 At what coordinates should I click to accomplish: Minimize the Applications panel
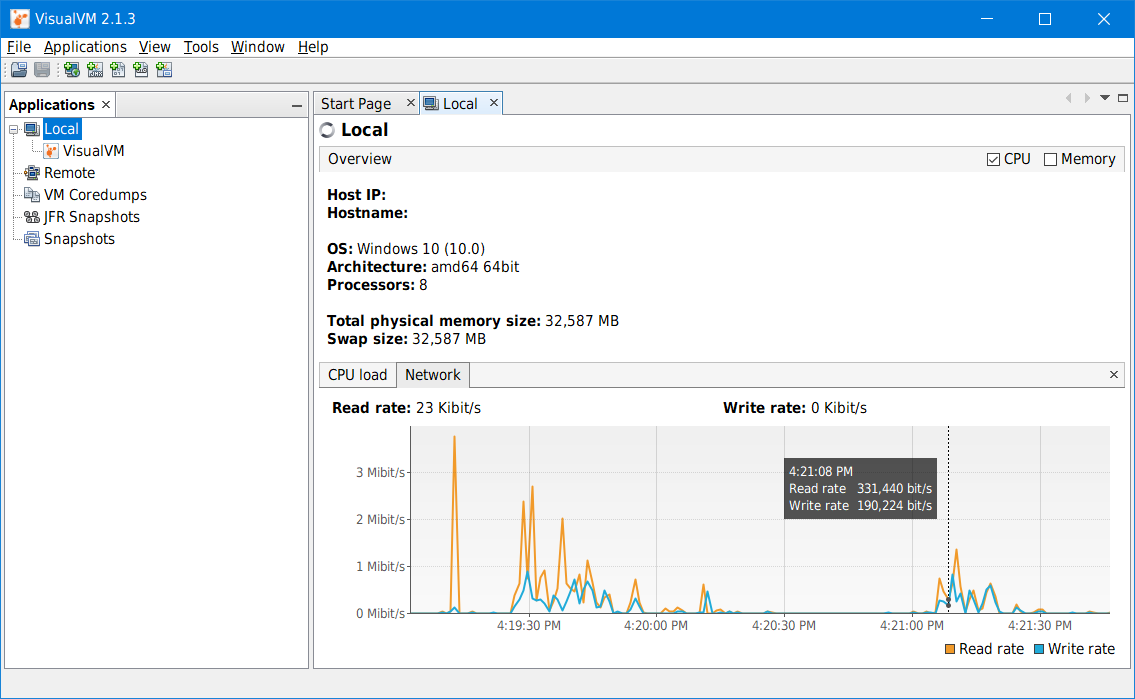297,106
